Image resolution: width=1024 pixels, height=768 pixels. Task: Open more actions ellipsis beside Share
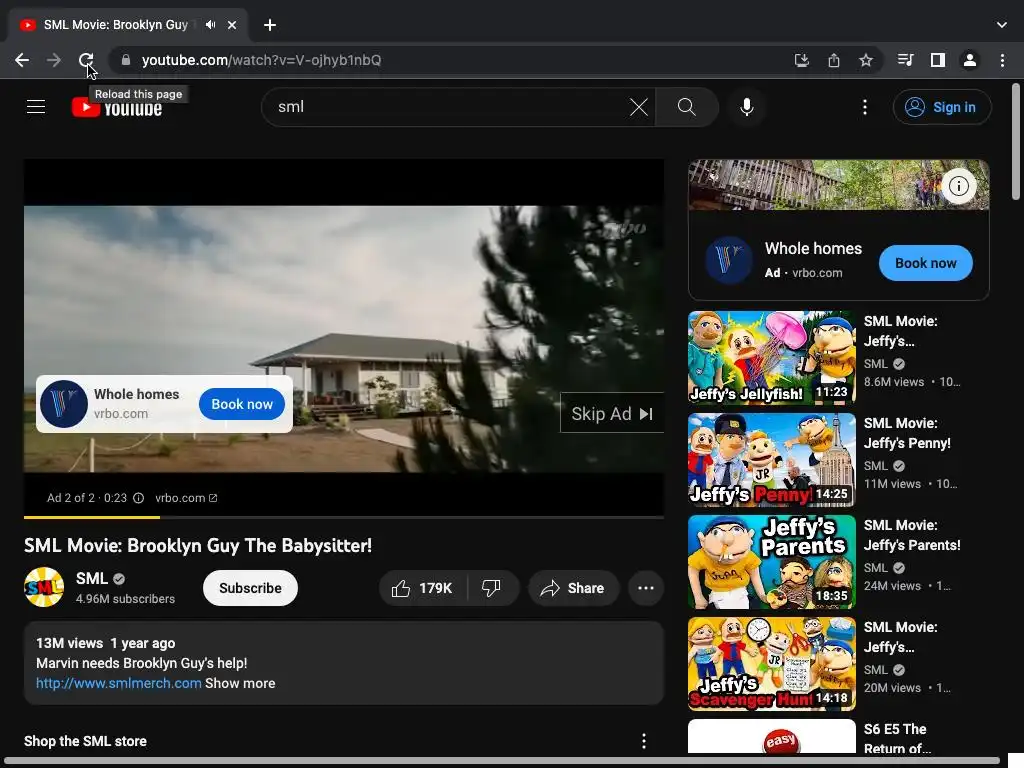tap(646, 588)
